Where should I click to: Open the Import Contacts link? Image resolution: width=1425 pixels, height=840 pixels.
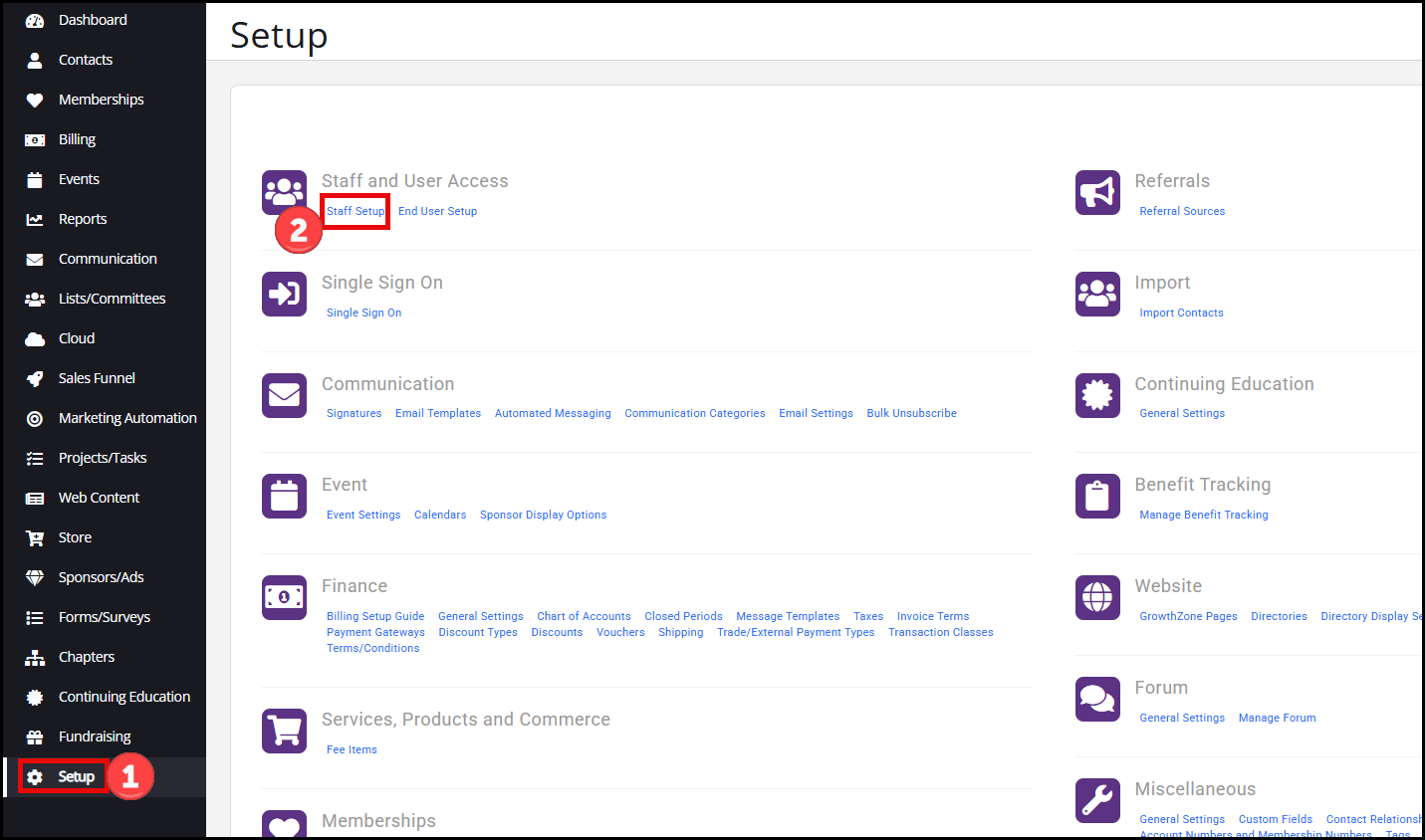click(1181, 313)
